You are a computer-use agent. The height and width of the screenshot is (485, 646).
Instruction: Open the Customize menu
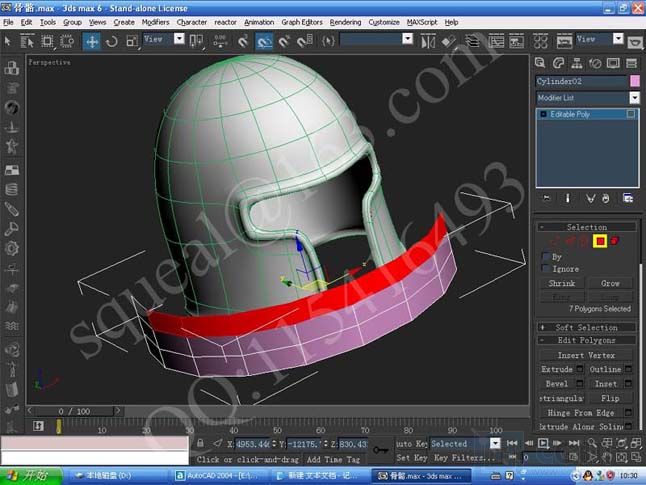tap(384, 22)
